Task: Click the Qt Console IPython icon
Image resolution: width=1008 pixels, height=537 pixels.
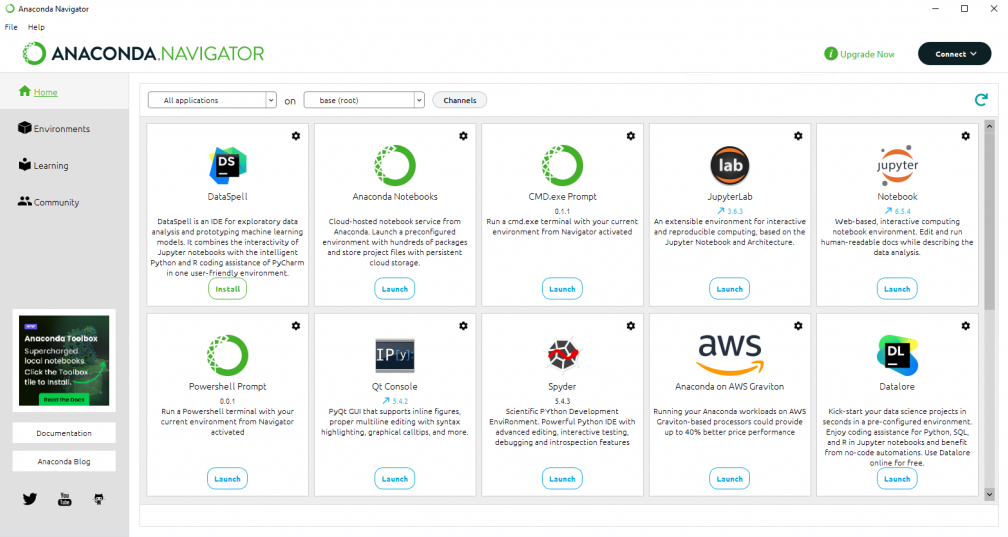Action: click(395, 355)
